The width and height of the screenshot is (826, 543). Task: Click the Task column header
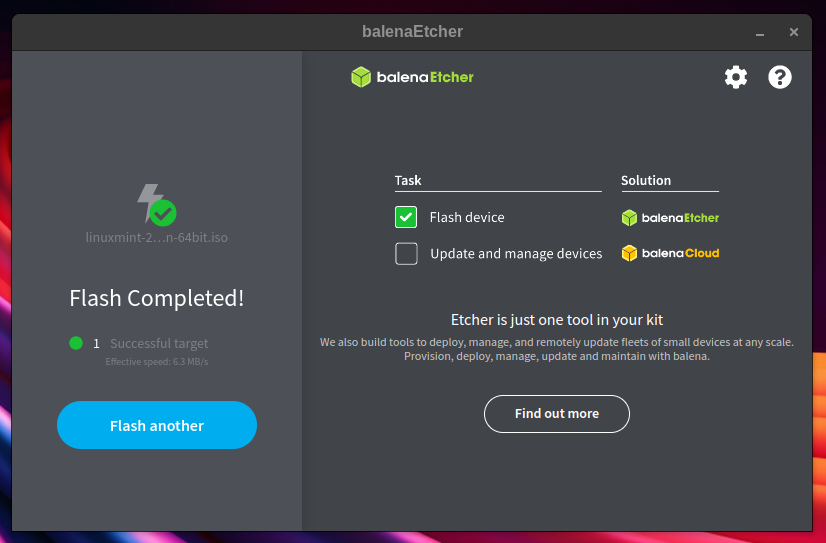click(x=408, y=181)
